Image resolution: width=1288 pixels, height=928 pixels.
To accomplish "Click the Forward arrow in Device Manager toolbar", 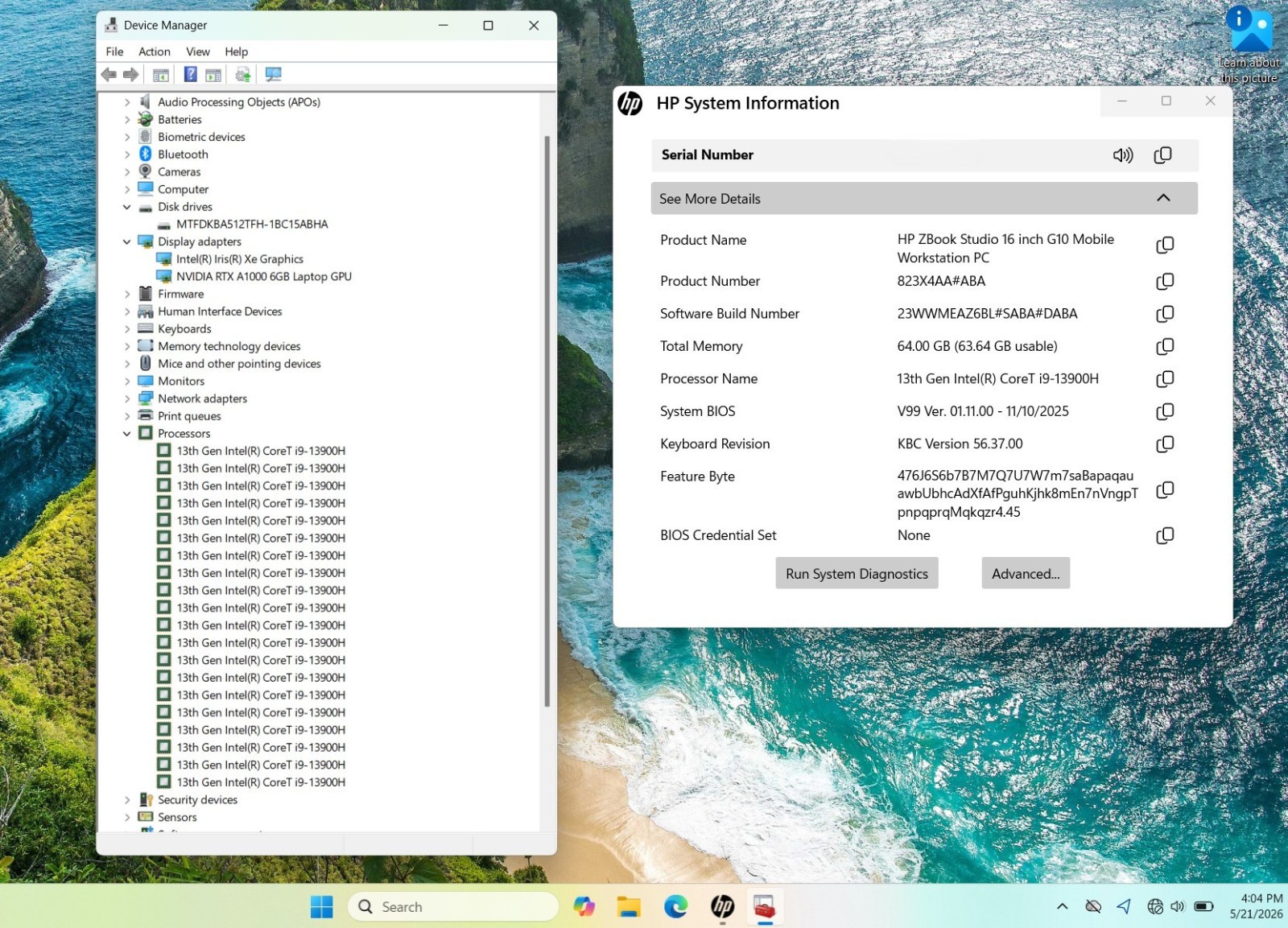I will 130,75.
